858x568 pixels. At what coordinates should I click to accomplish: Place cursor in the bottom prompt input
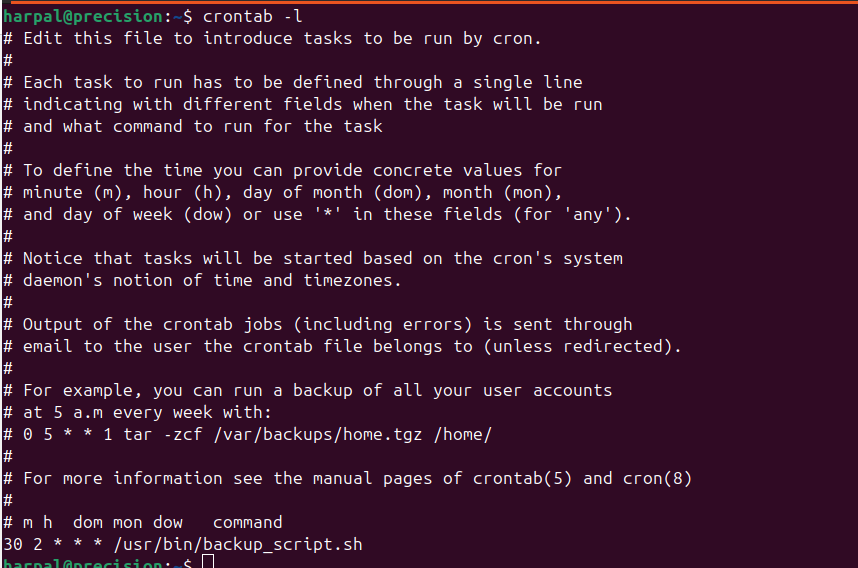tap(208, 562)
